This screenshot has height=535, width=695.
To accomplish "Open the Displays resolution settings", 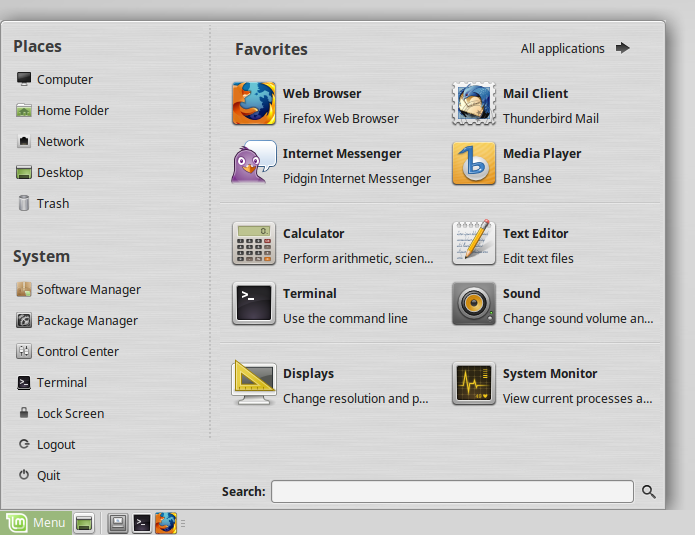I will pyautogui.click(x=254, y=385).
